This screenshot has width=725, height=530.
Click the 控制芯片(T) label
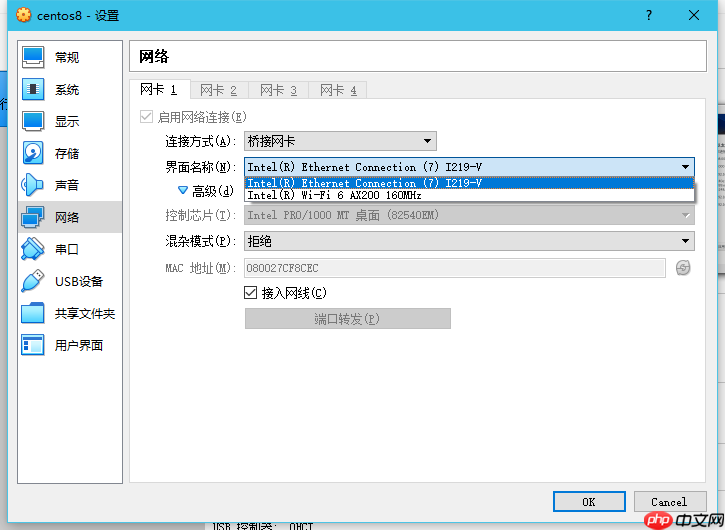point(201,215)
